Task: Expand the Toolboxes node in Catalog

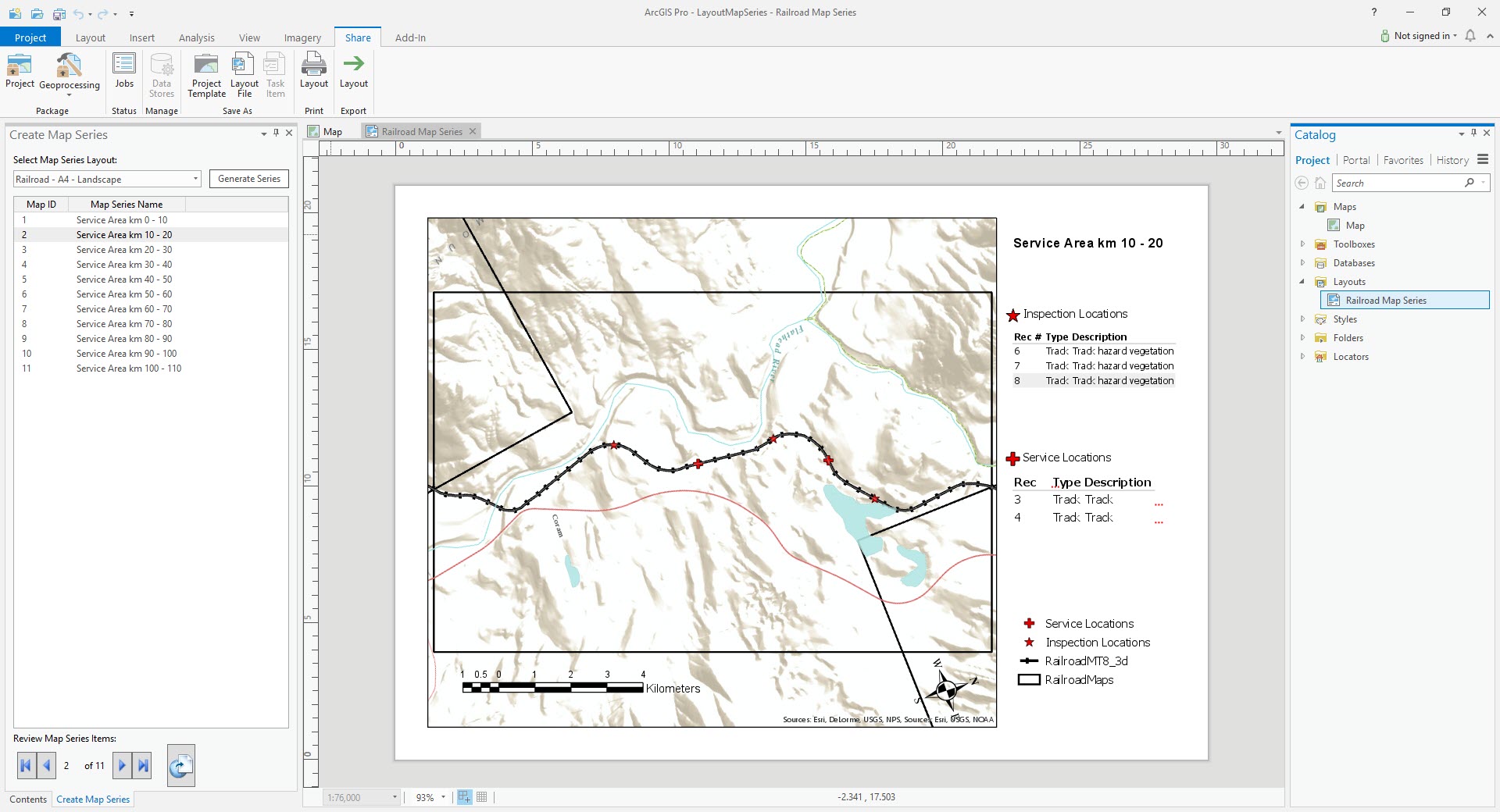Action: pyautogui.click(x=1302, y=244)
